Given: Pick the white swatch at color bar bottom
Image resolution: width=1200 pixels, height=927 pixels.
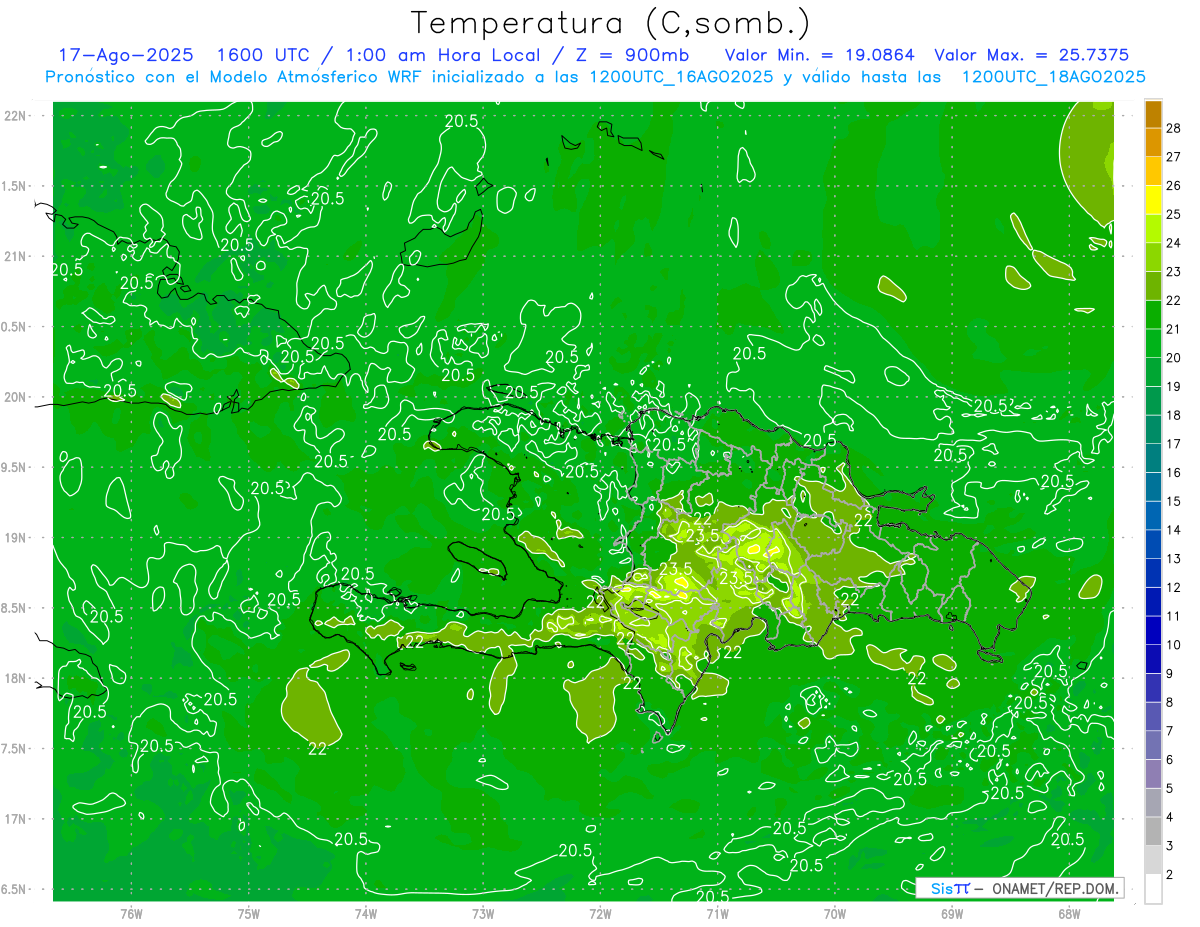Looking at the screenshot, I should 1153,889.
